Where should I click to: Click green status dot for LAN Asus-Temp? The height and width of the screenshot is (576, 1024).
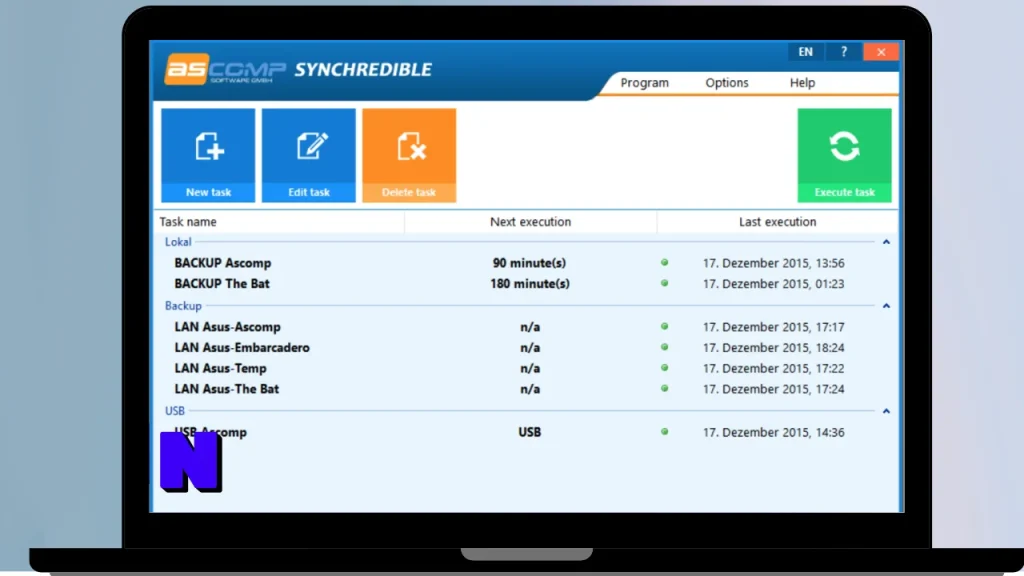click(664, 368)
